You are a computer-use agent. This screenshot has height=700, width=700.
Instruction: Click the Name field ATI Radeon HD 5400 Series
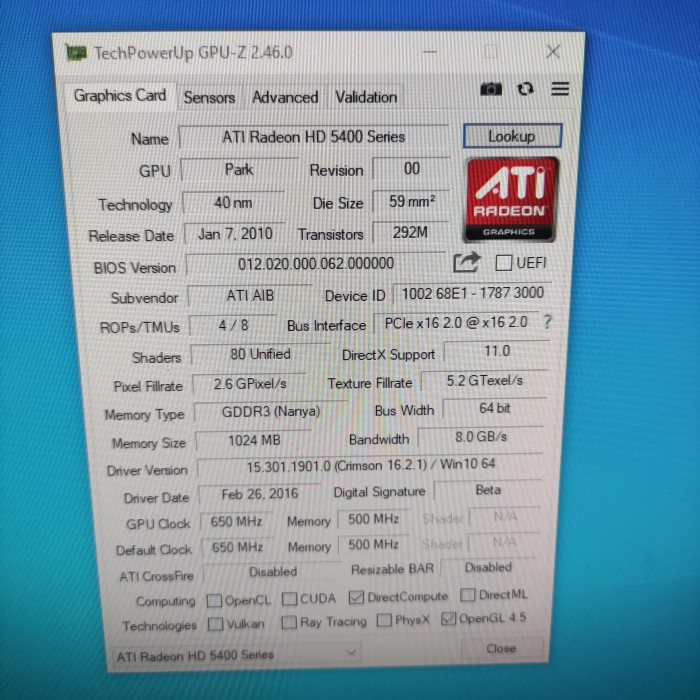pos(313,137)
